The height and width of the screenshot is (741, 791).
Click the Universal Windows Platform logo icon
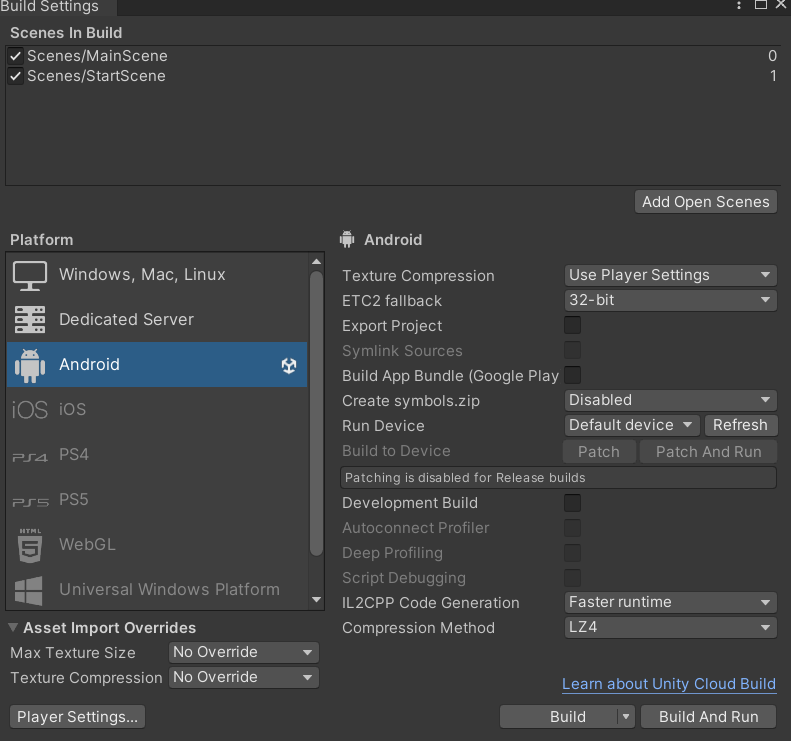(x=28, y=591)
